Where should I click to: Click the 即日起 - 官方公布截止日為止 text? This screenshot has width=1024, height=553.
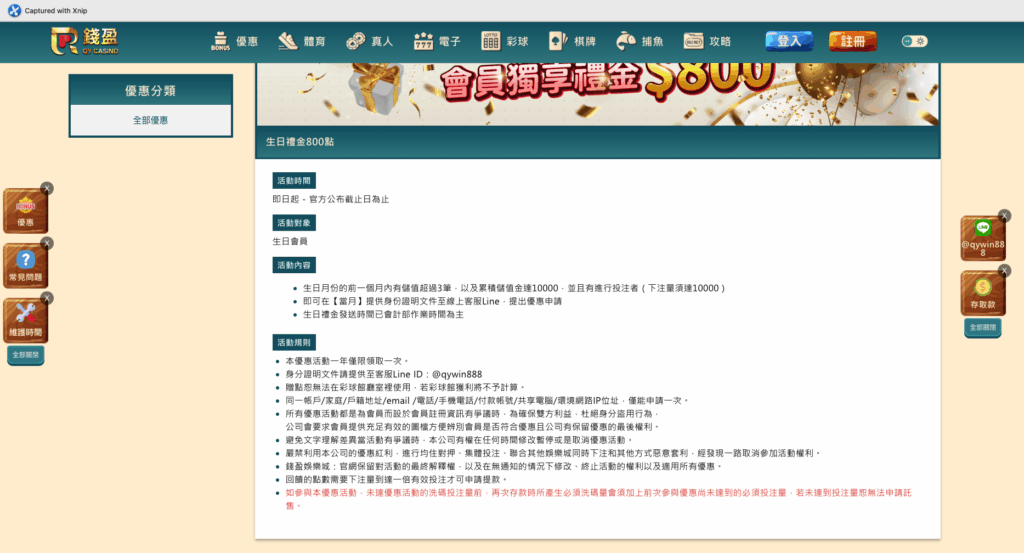330,199
